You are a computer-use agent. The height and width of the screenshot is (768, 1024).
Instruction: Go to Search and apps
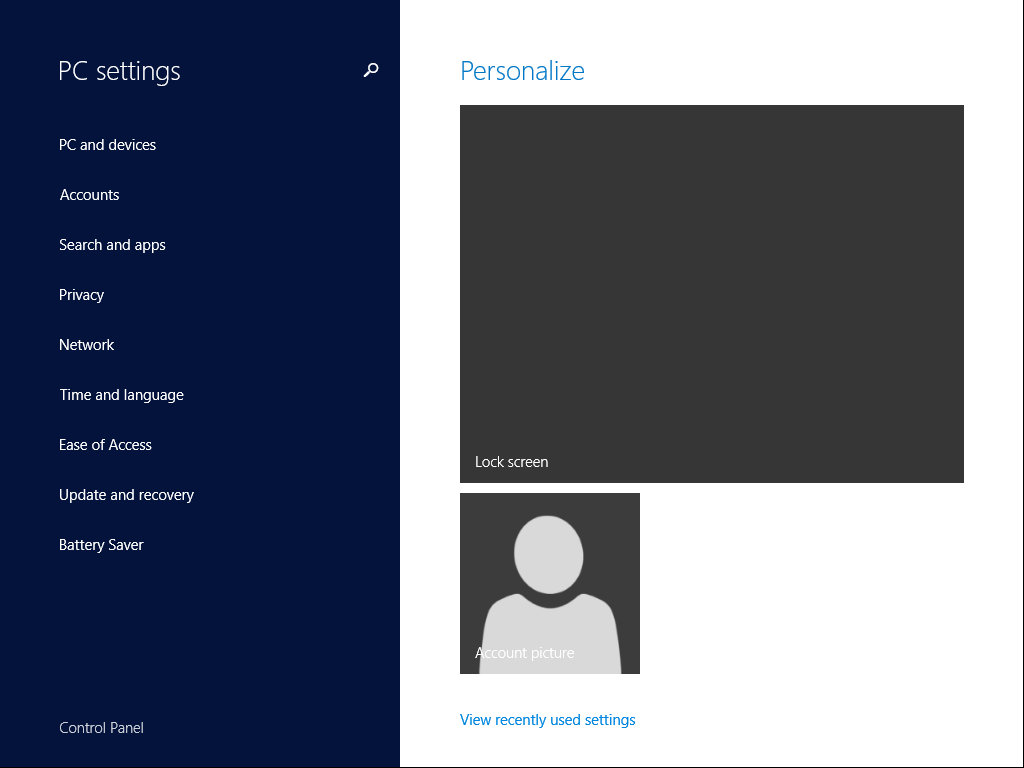coord(112,245)
